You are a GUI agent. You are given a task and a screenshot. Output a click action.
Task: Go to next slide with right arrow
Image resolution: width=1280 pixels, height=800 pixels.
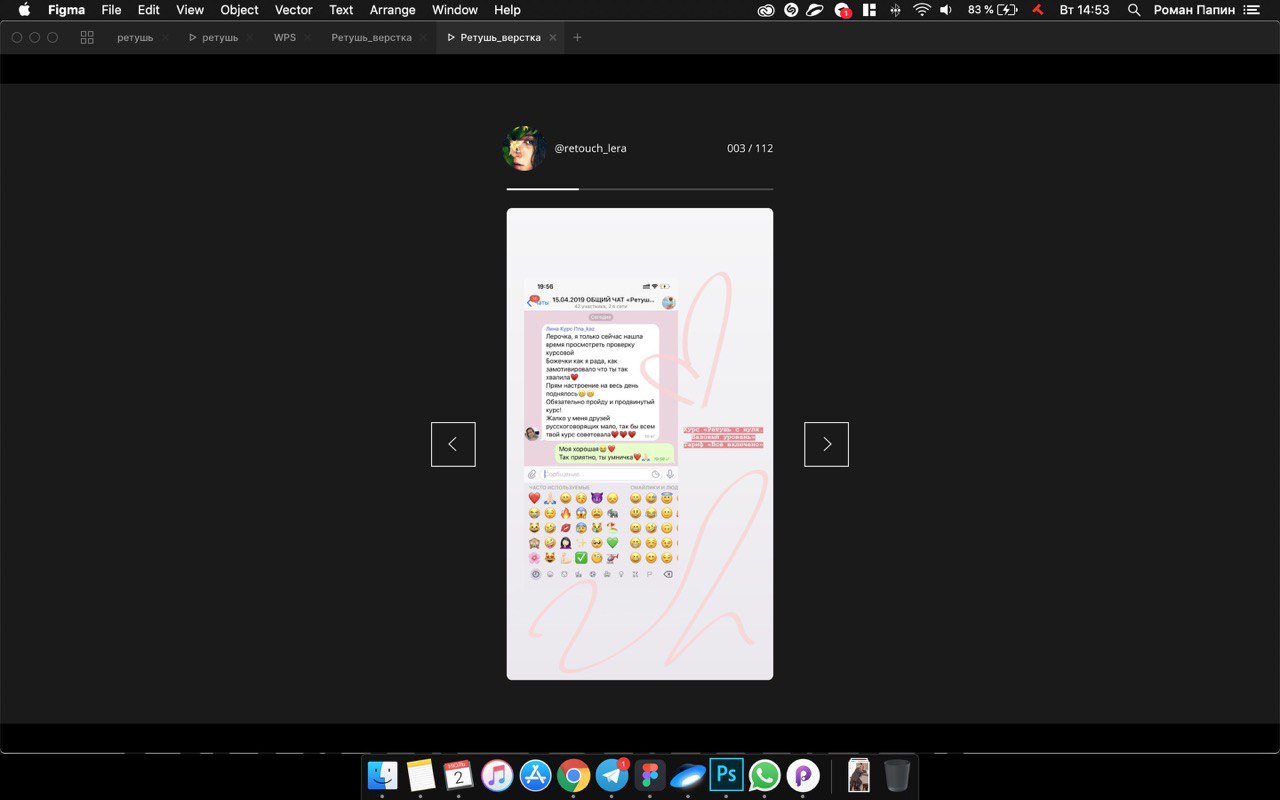click(x=826, y=444)
